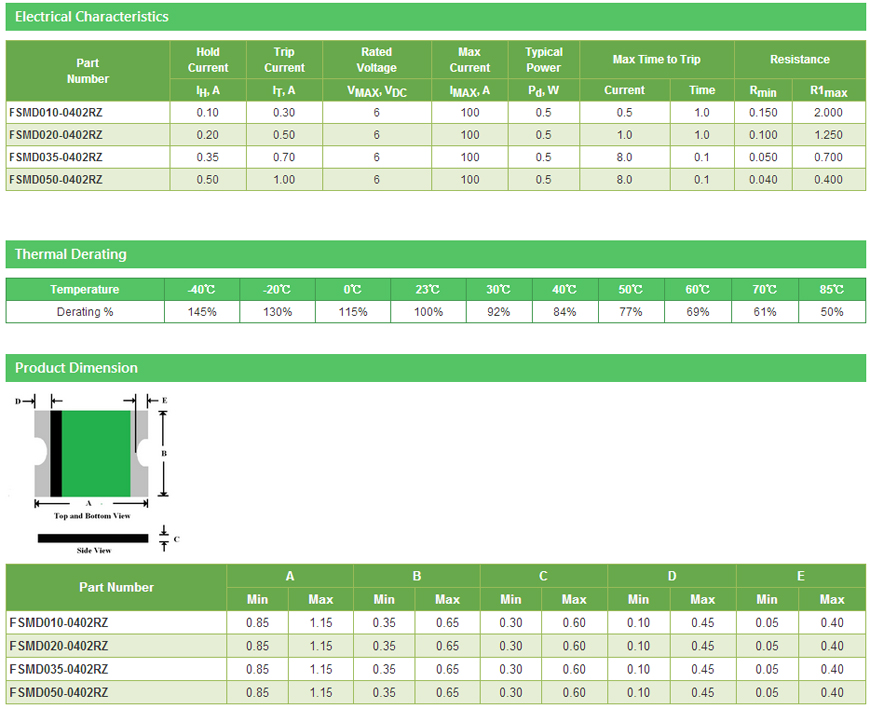Select FSMD010-0402RZ in the dimension table
Viewport: 870px width, 709px height.
[x=59, y=622]
